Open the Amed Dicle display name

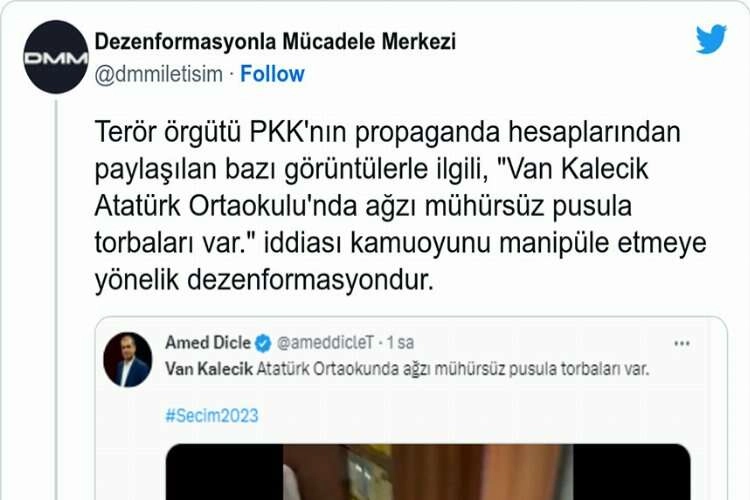[208, 343]
